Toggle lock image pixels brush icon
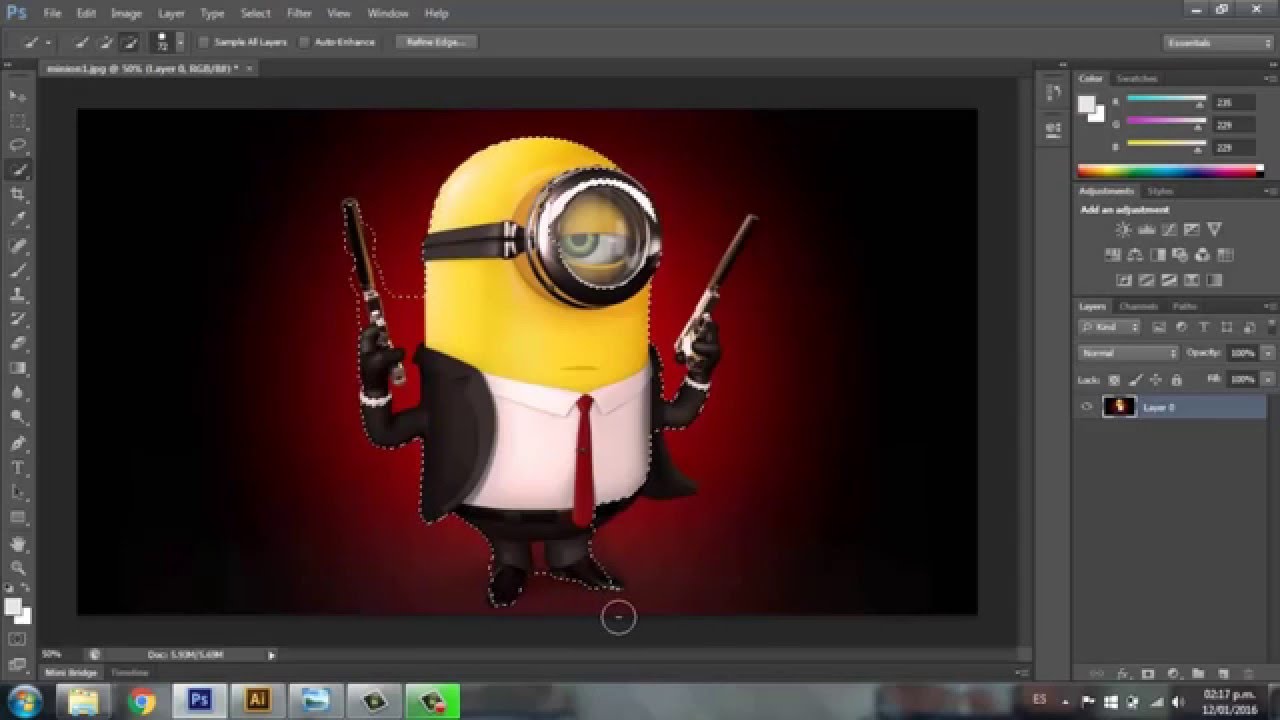Image resolution: width=1280 pixels, height=720 pixels. pyautogui.click(x=1135, y=380)
